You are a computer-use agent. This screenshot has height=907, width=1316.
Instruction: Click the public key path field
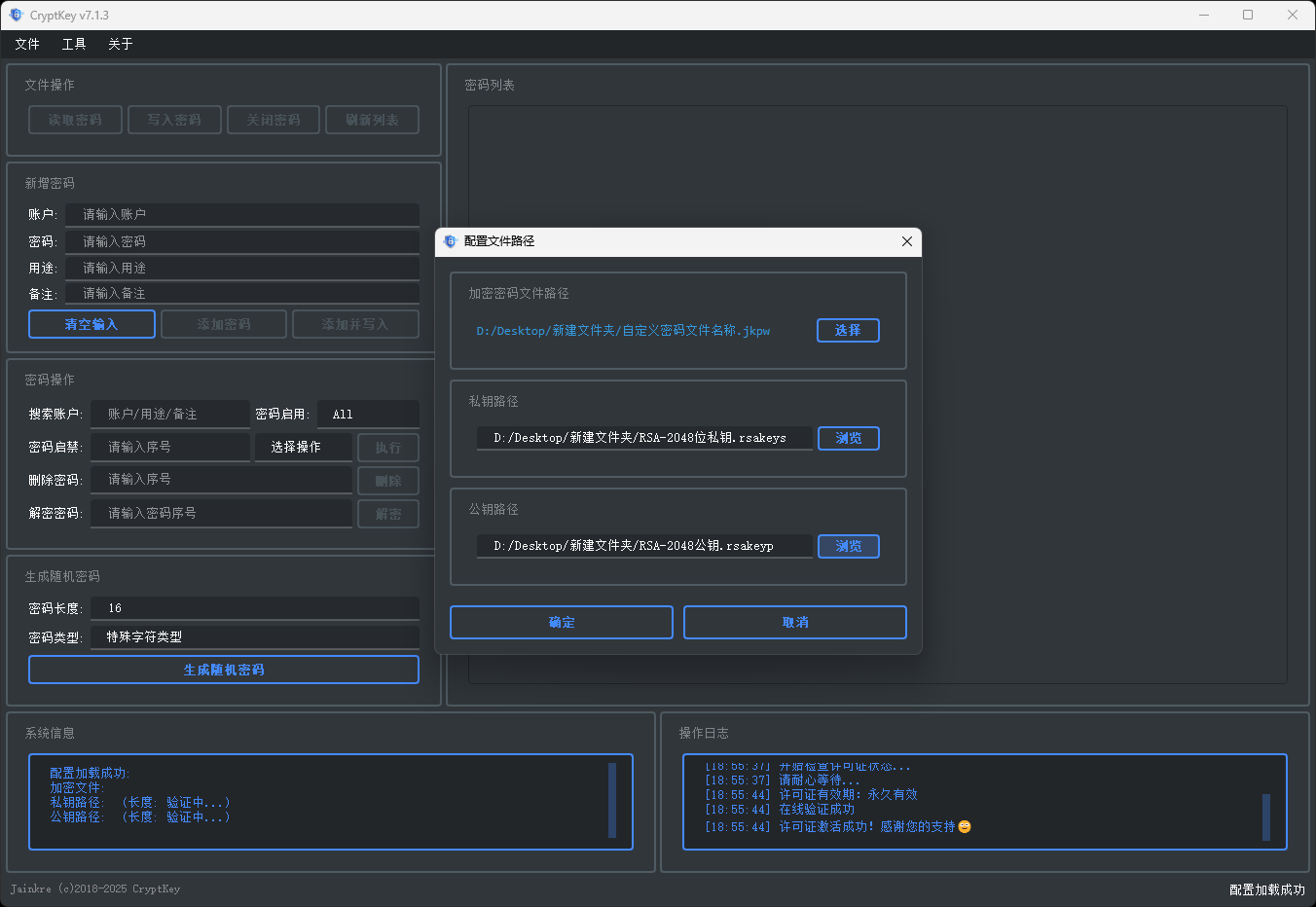(644, 546)
